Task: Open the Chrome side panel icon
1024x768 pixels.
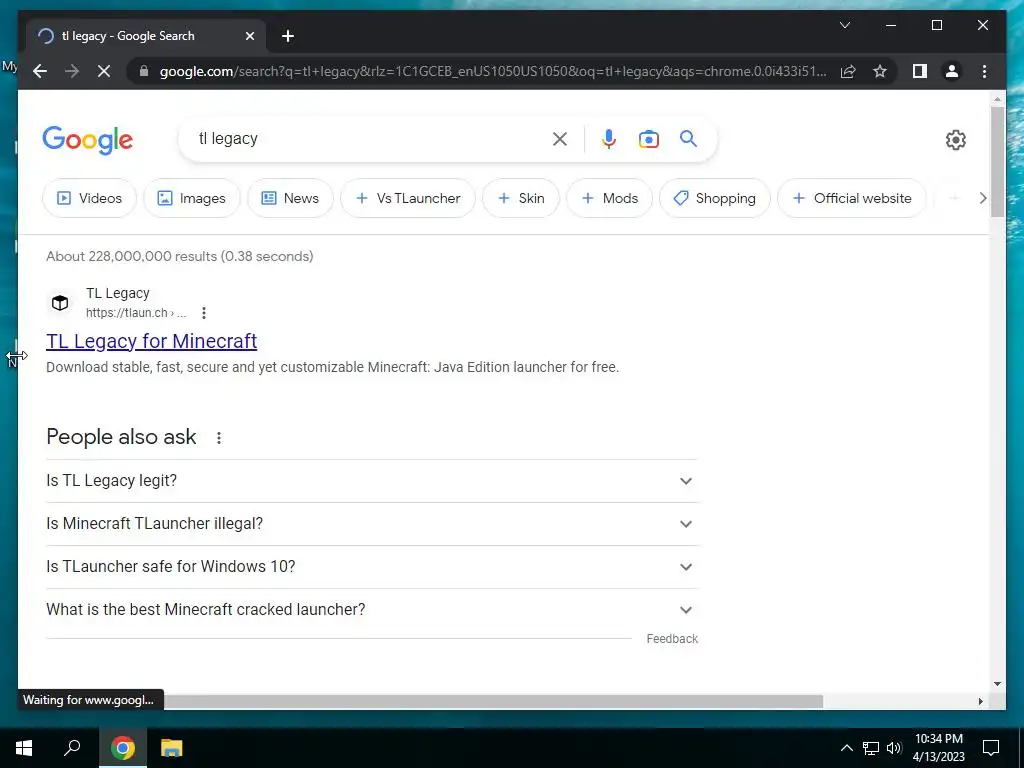Action: point(920,71)
